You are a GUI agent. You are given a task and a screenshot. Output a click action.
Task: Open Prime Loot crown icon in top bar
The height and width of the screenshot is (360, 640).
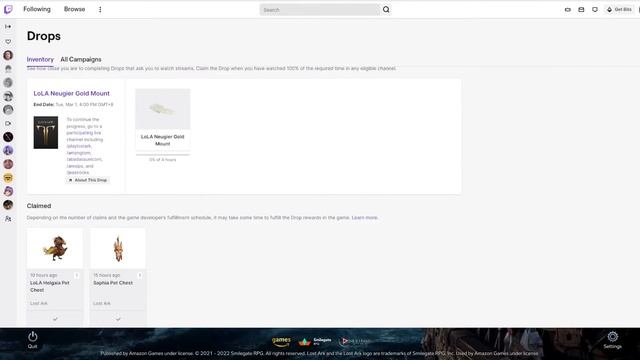568,9
